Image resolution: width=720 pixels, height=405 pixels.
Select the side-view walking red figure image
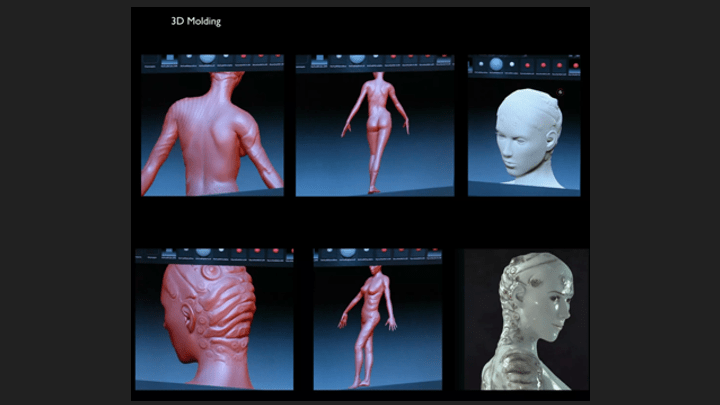click(376, 325)
